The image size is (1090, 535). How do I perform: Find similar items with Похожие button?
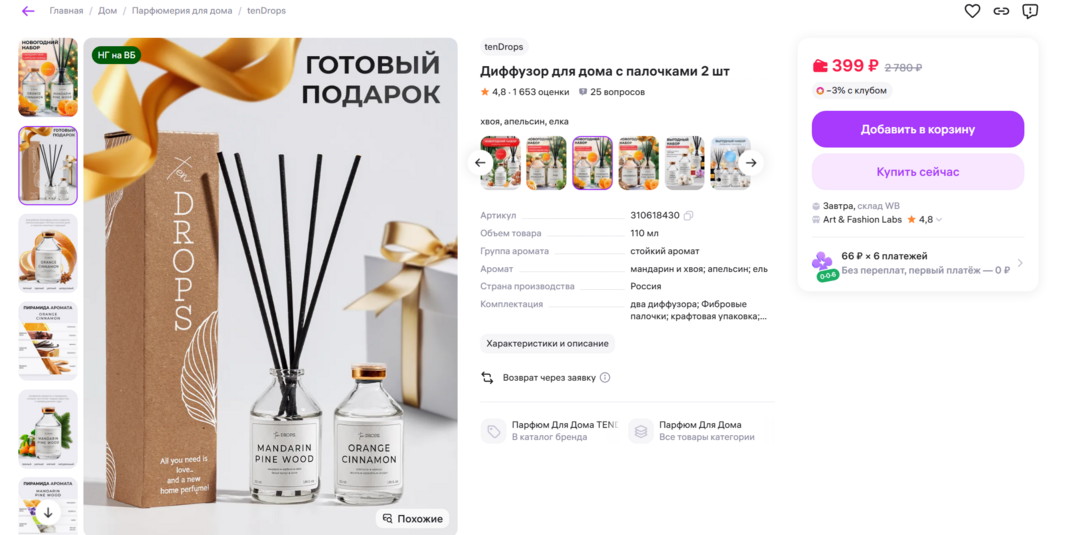tap(413, 518)
